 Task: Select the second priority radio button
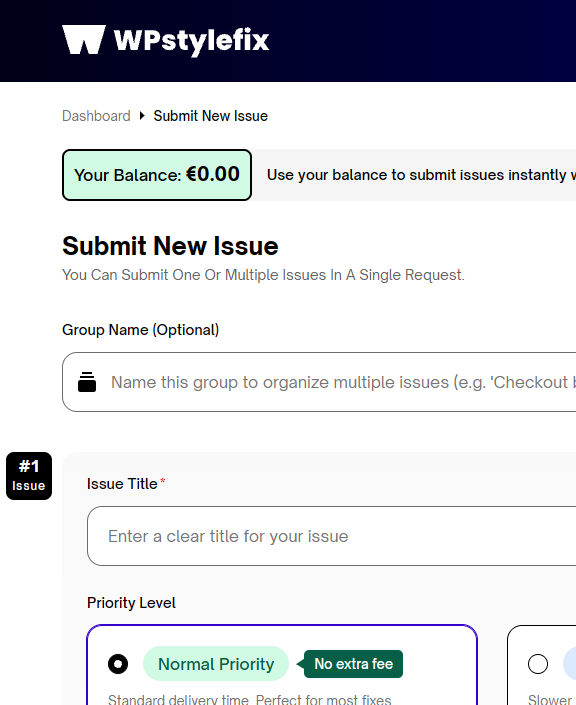pyautogui.click(x=538, y=664)
